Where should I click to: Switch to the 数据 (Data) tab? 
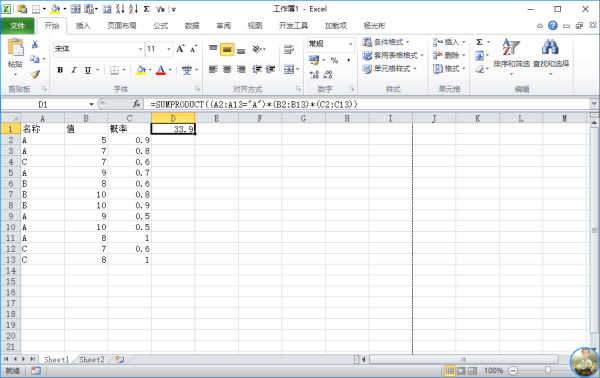pyautogui.click(x=192, y=26)
